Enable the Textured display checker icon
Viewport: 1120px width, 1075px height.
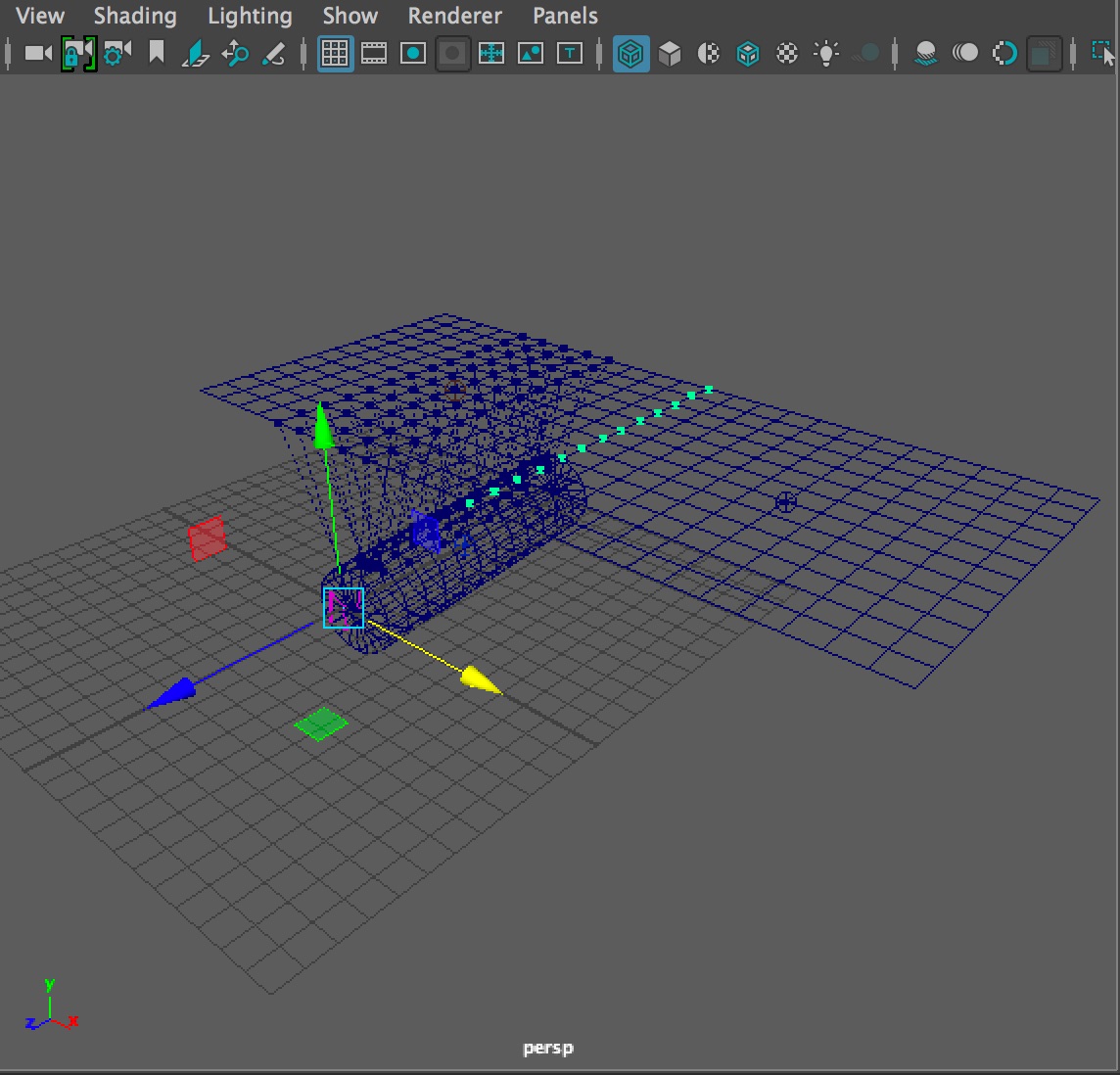tap(787, 53)
